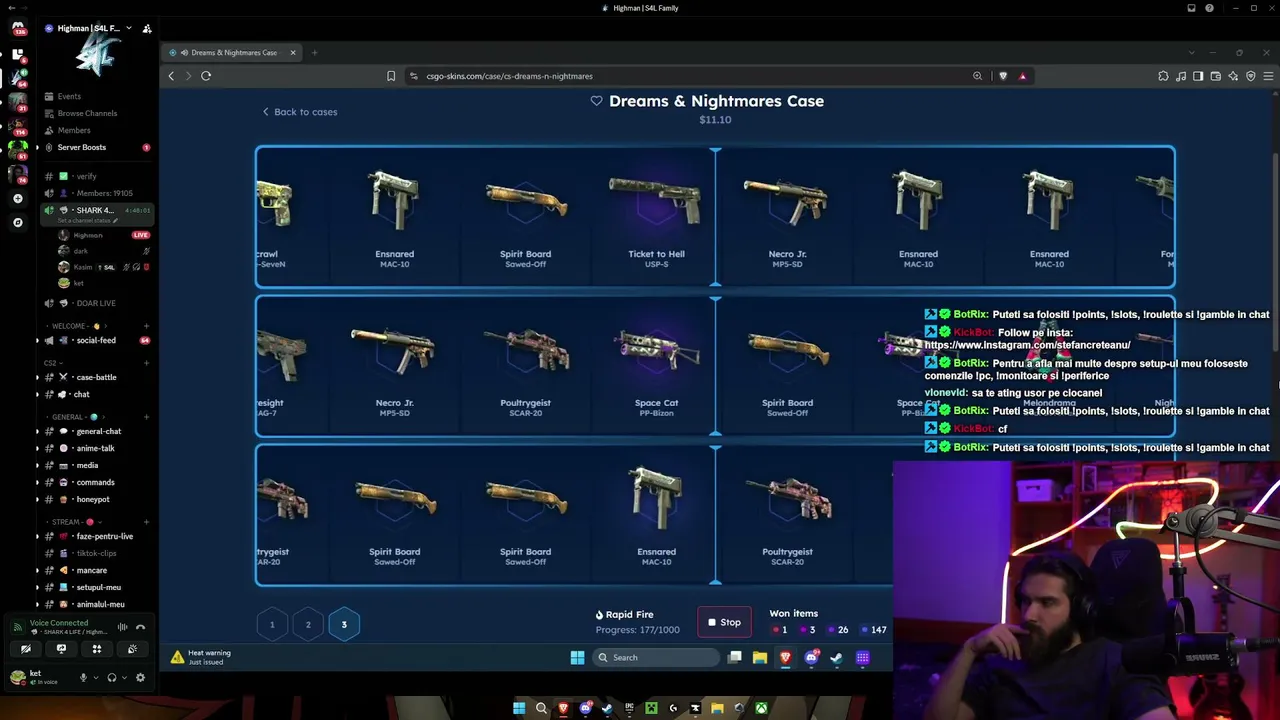
Task: Open the general-chat channel
Action: pos(98,431)
